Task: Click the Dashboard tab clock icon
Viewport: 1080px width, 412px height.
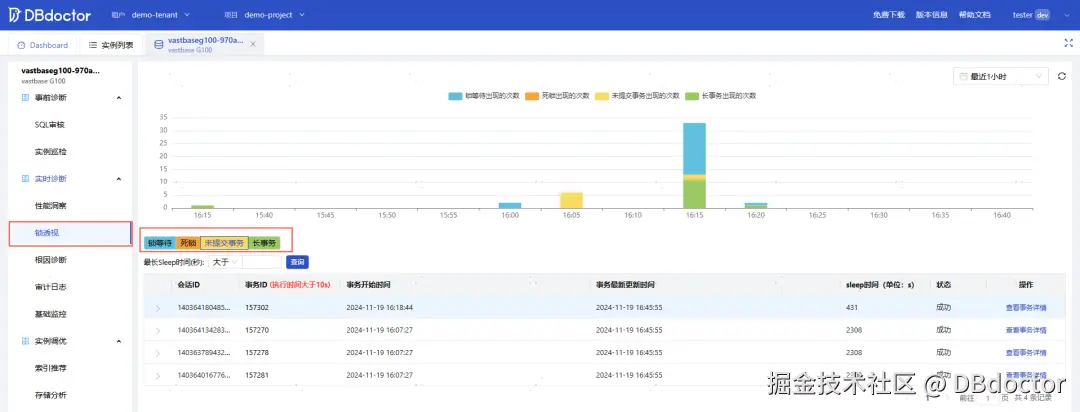Action: pos(21,45)
